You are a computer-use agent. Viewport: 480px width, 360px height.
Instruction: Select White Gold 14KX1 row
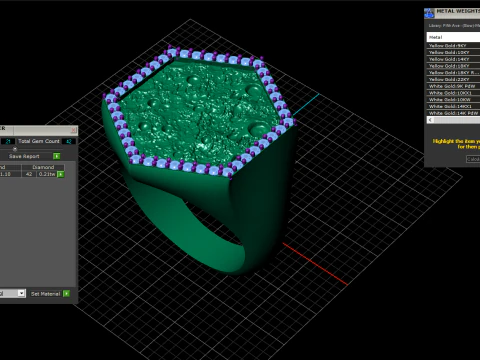coord(453,106)
